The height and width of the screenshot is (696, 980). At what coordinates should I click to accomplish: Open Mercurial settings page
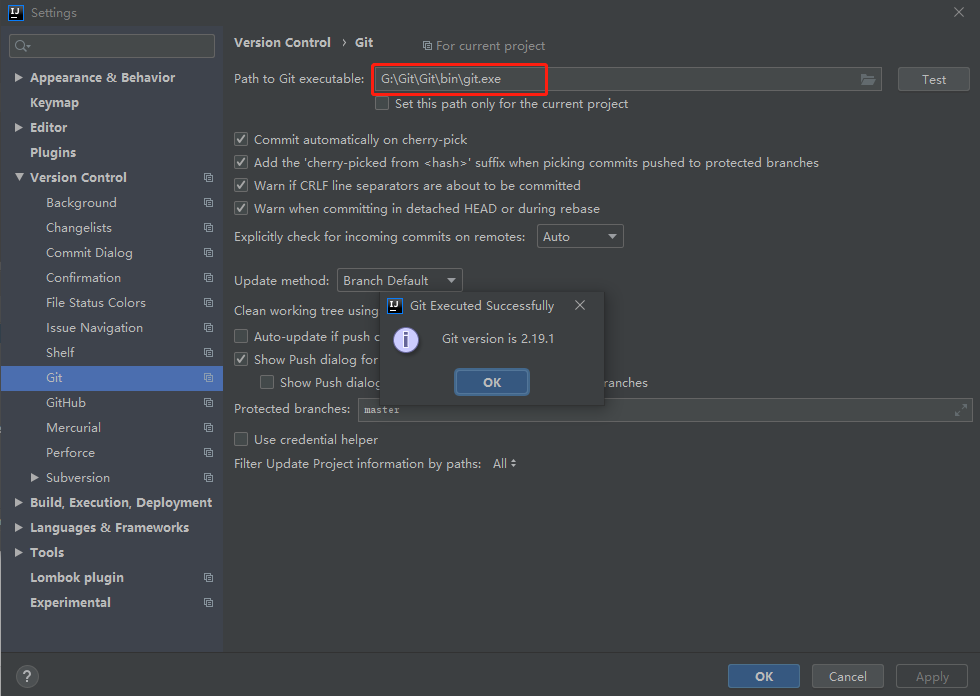point(73,427)
